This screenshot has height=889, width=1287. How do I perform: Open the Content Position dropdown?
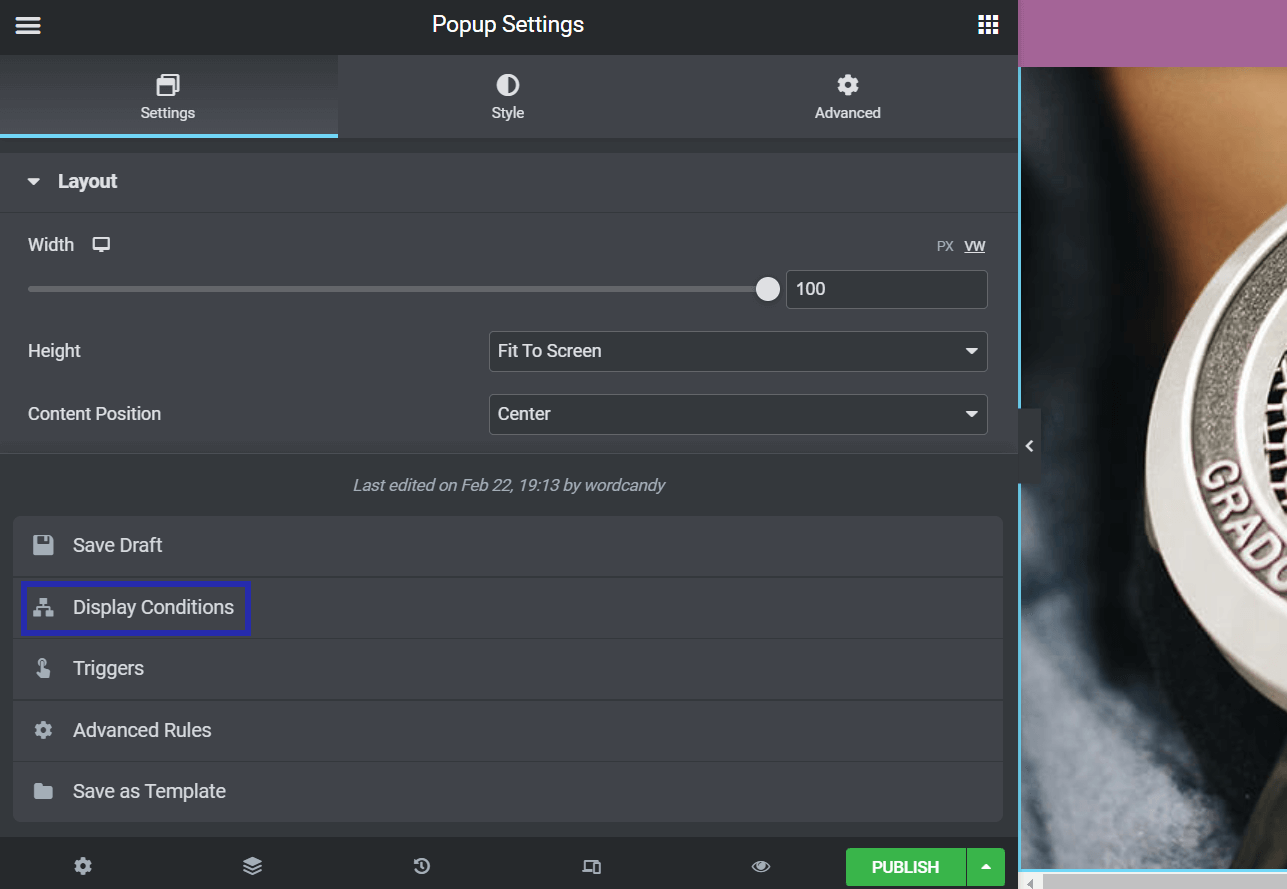pyautogui.click(x=737, y=414)
